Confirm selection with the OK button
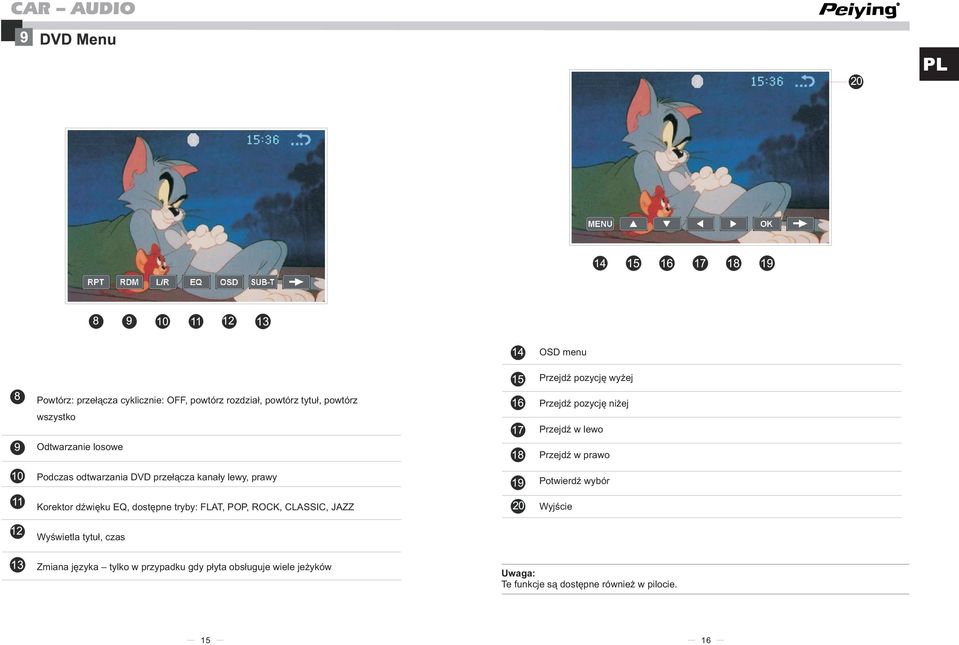Viewport: 959px width, 645px height. [x=766, y=224]
